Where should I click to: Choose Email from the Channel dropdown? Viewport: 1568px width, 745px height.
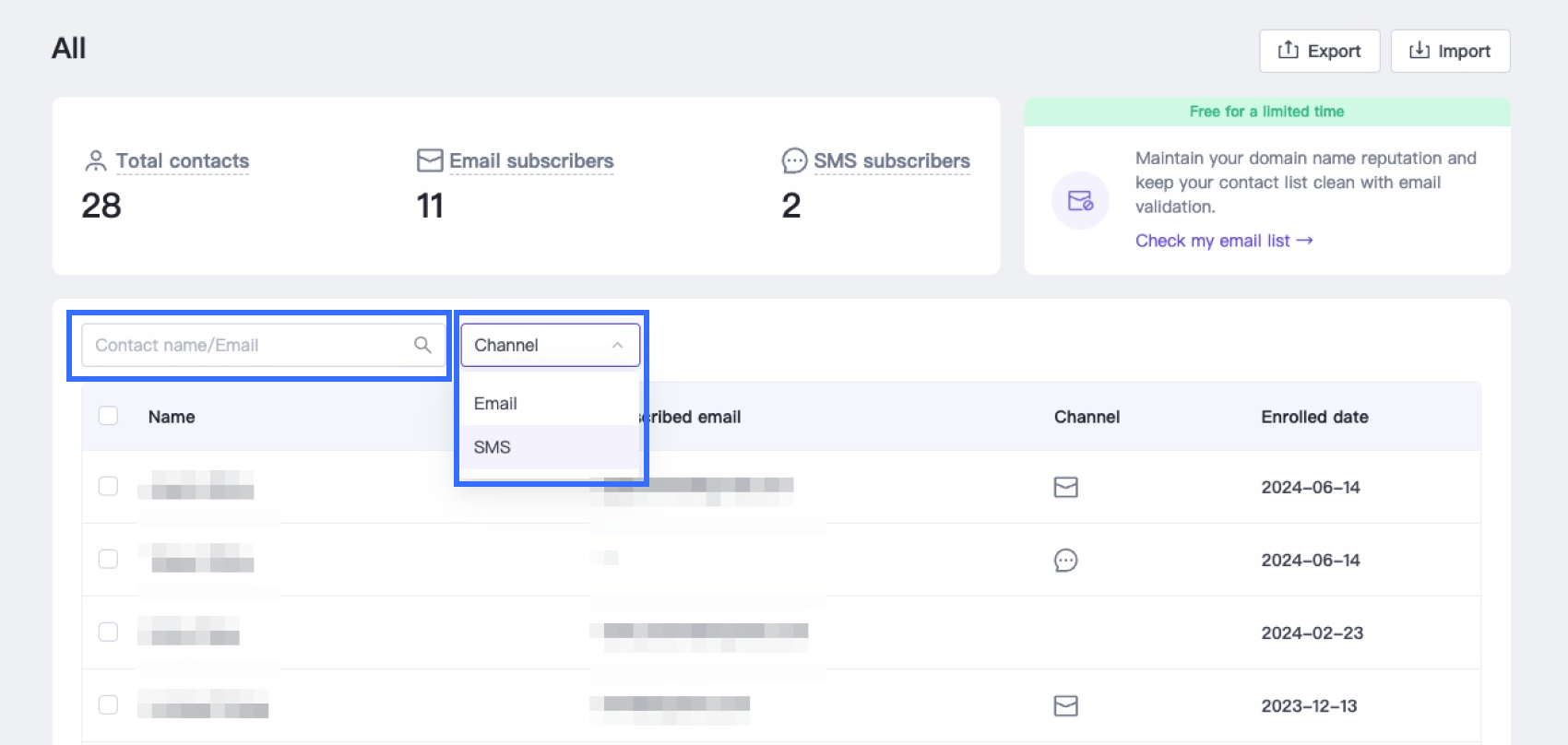click(495, 404)
